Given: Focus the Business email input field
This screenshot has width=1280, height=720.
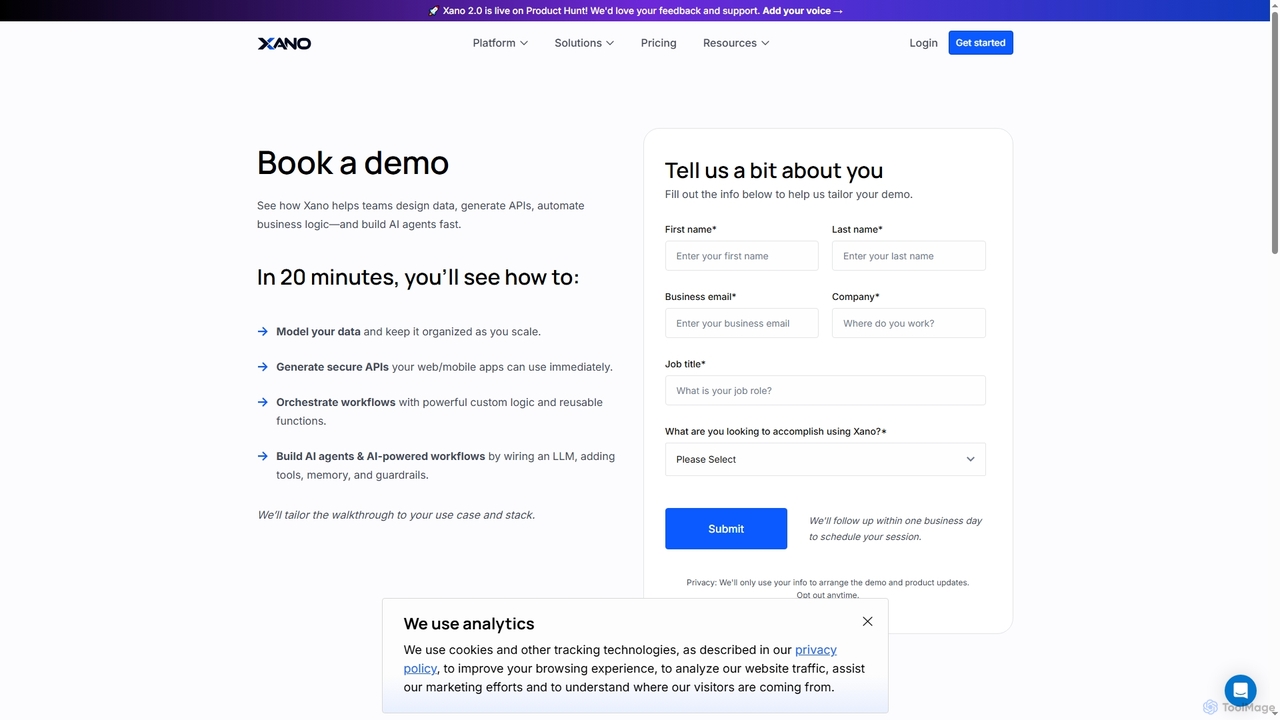Looking at the screenshot, I should pyautogui.click(x=741, y=323).
